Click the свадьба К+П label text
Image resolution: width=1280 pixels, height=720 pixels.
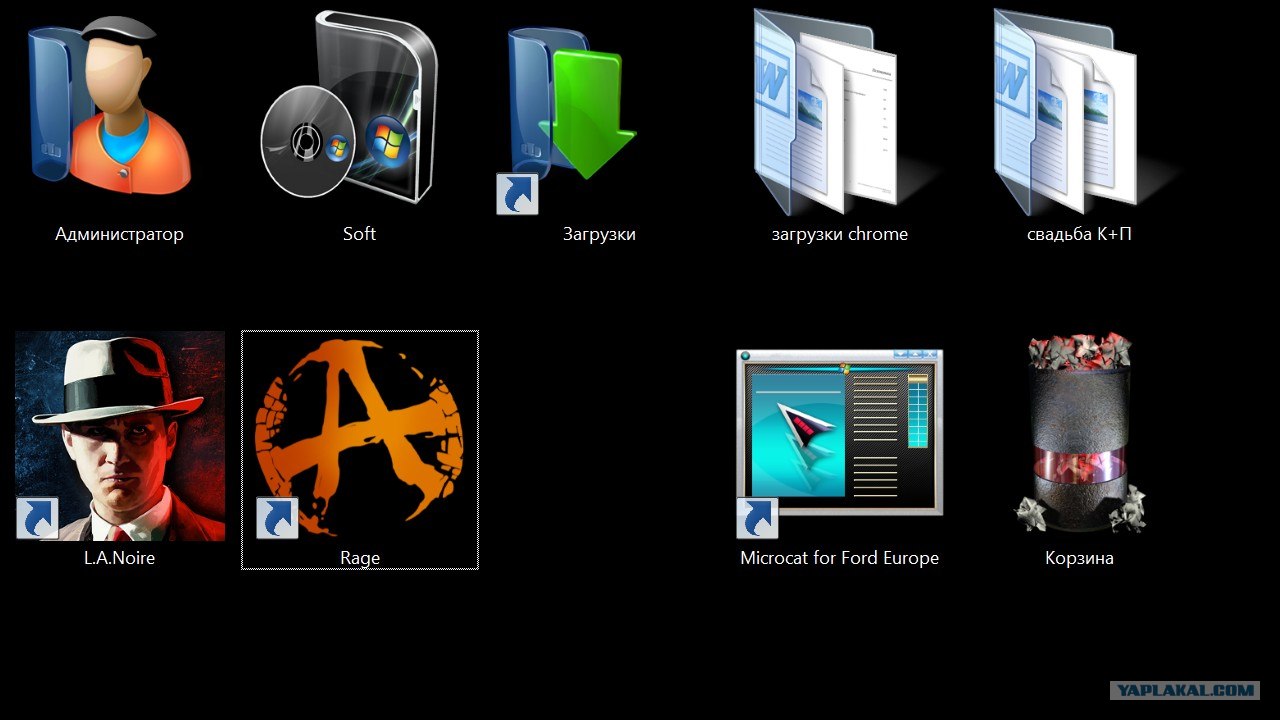pos(1080,235)
